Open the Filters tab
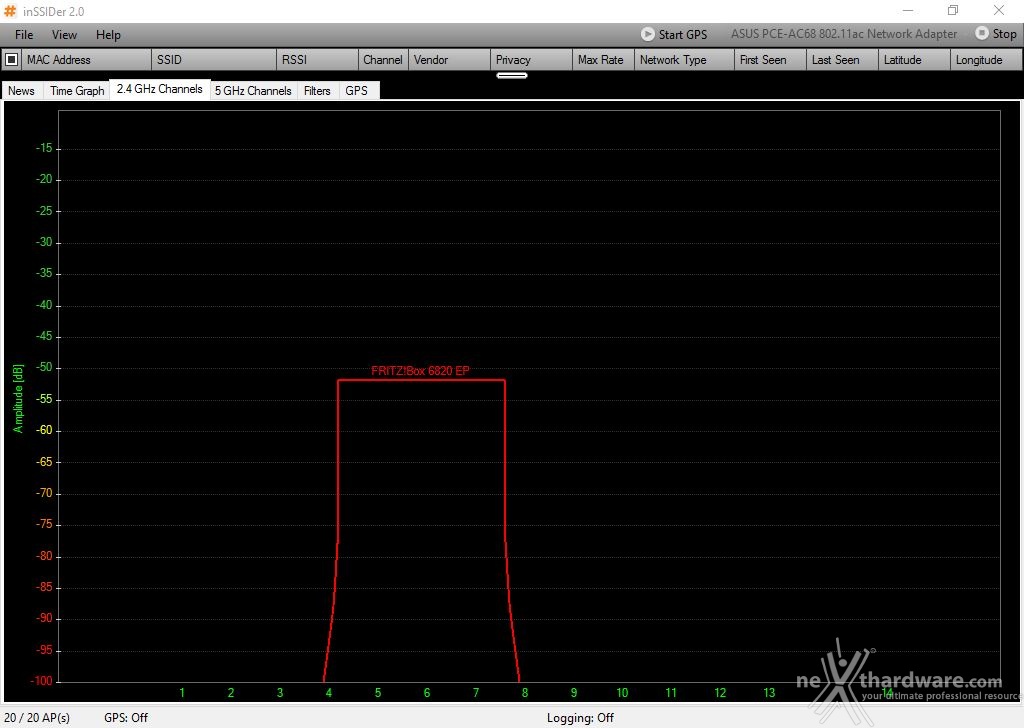 (x=317, y=91)
